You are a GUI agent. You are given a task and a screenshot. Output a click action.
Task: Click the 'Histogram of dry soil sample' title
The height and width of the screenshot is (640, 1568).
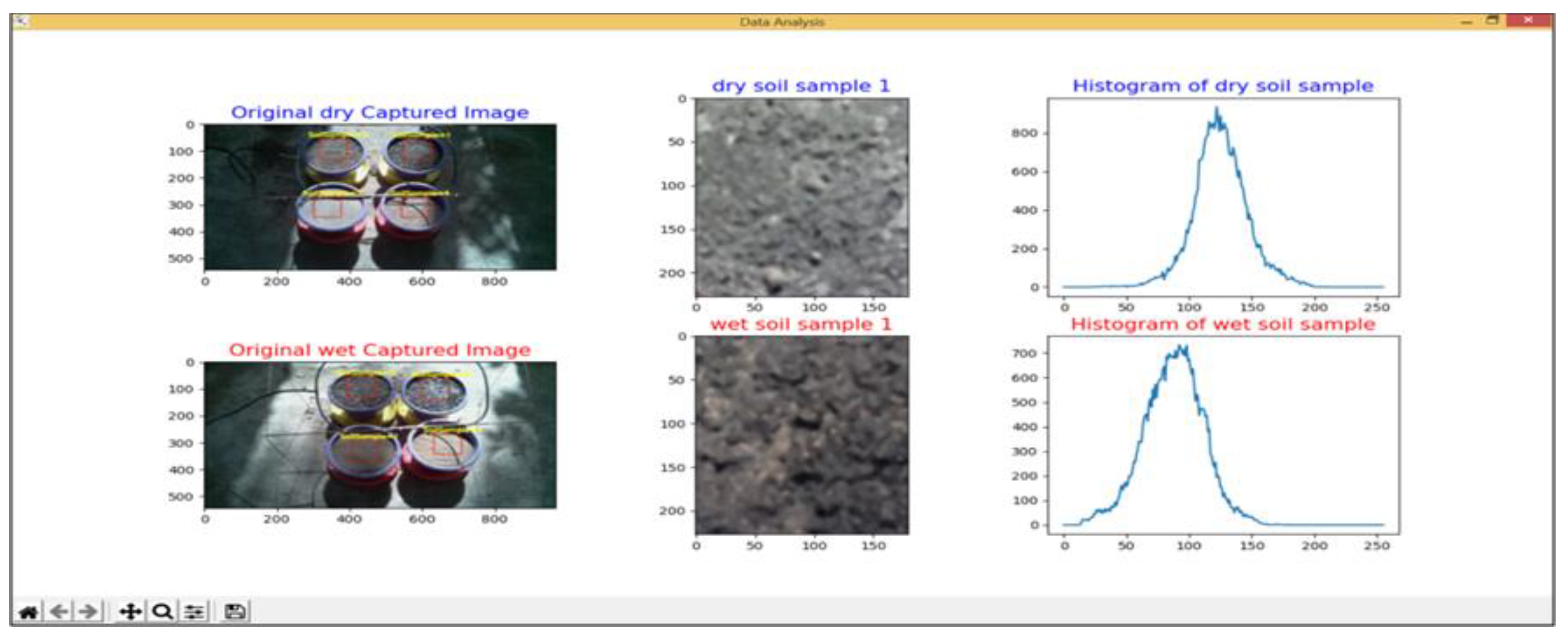point(1223,86)
